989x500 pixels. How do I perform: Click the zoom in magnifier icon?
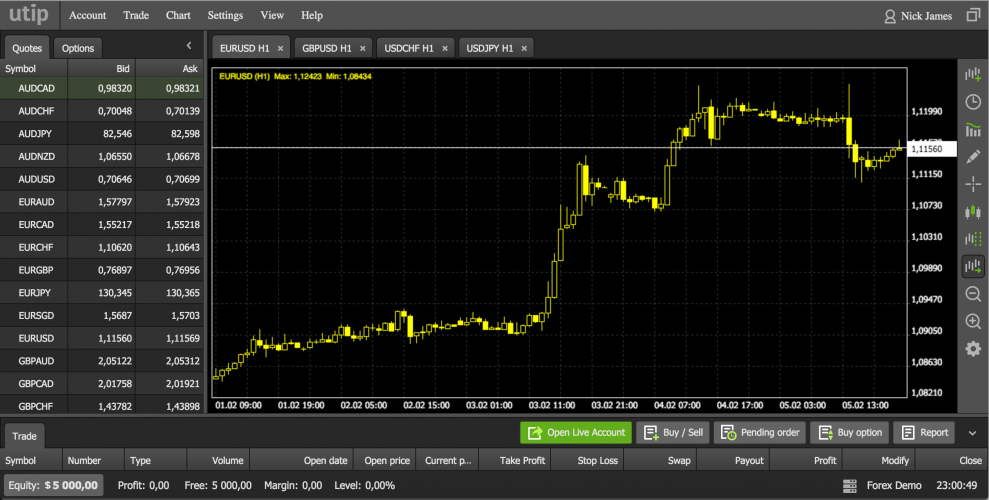[972, 321]
